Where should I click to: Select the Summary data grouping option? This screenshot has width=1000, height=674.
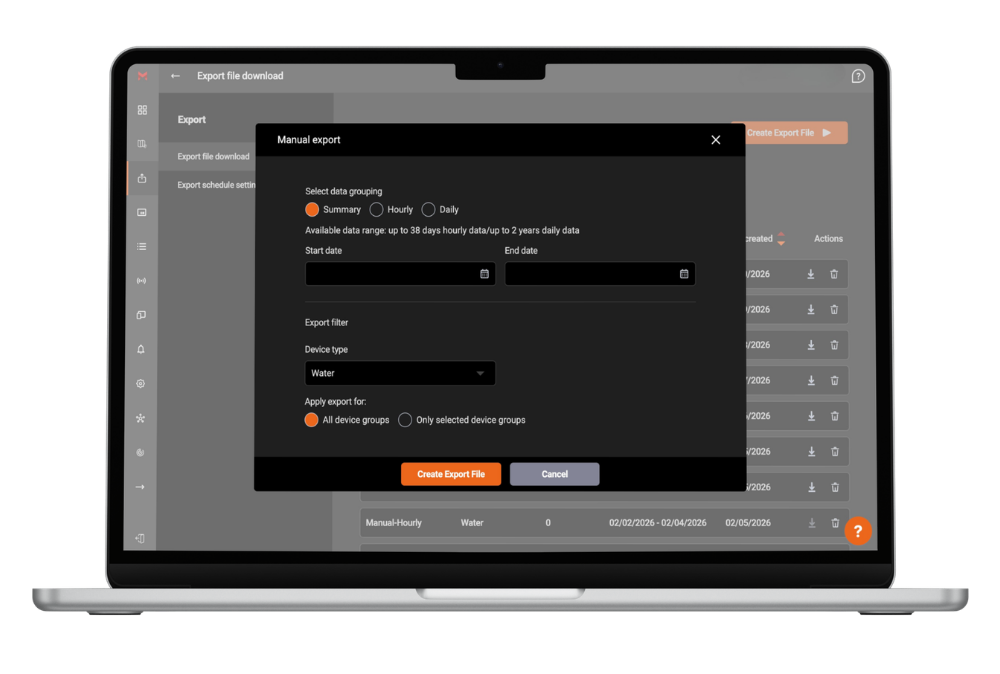pos(312,210)
